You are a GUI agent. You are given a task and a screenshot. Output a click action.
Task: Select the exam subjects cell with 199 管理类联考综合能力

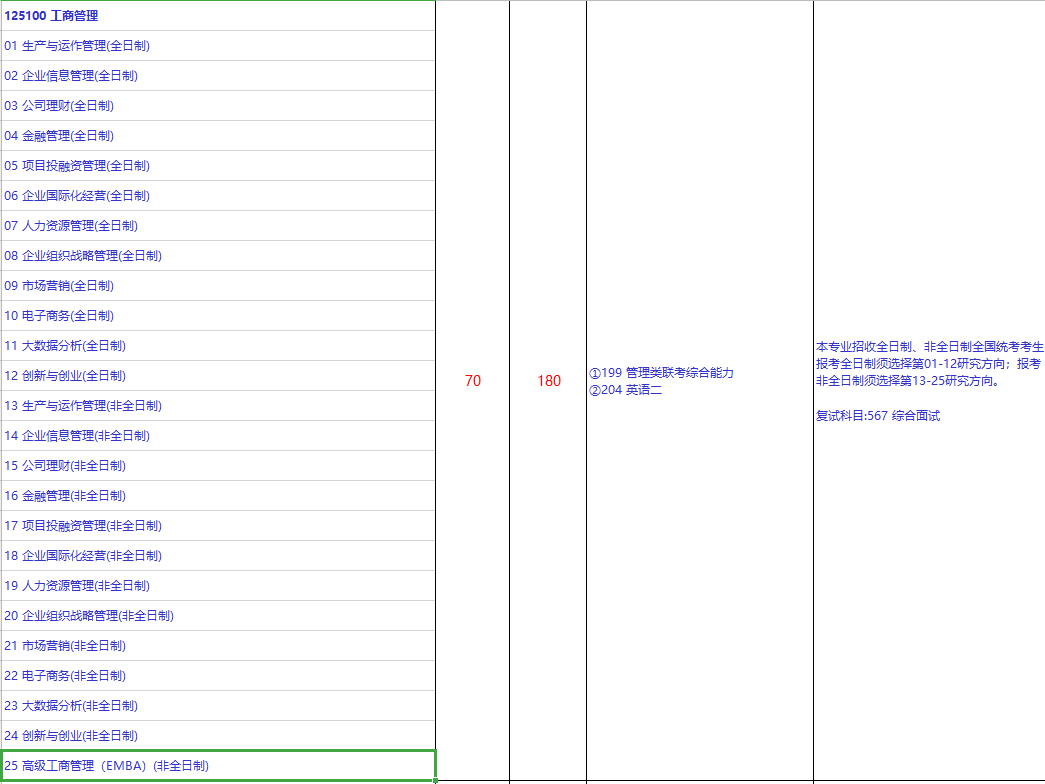699,381
